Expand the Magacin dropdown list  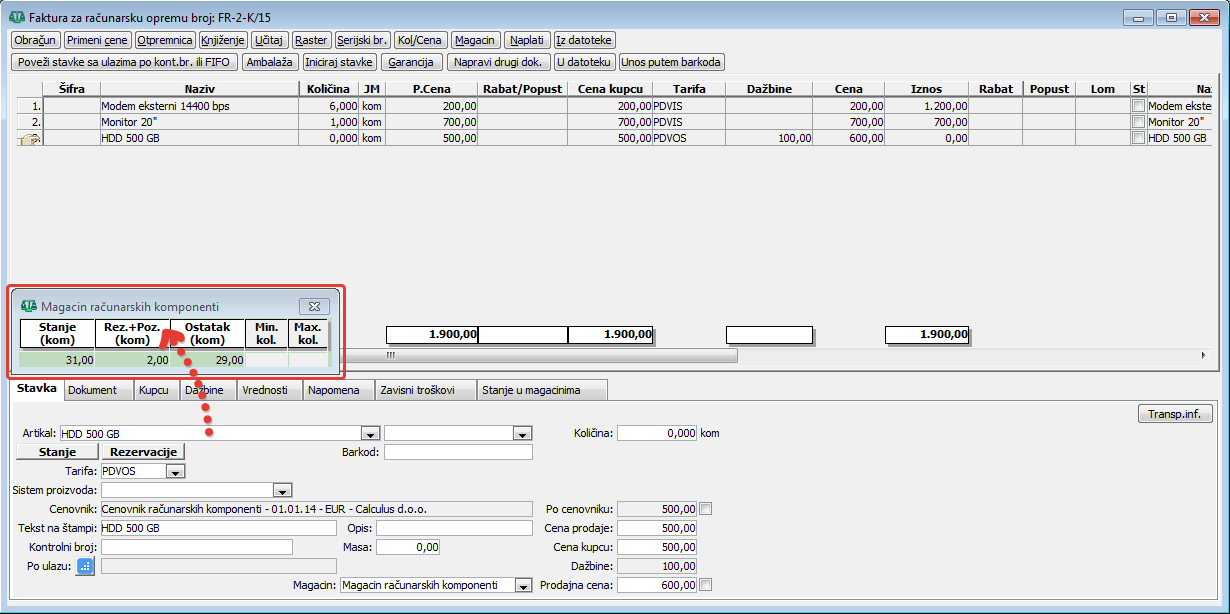tap(522, 586)
